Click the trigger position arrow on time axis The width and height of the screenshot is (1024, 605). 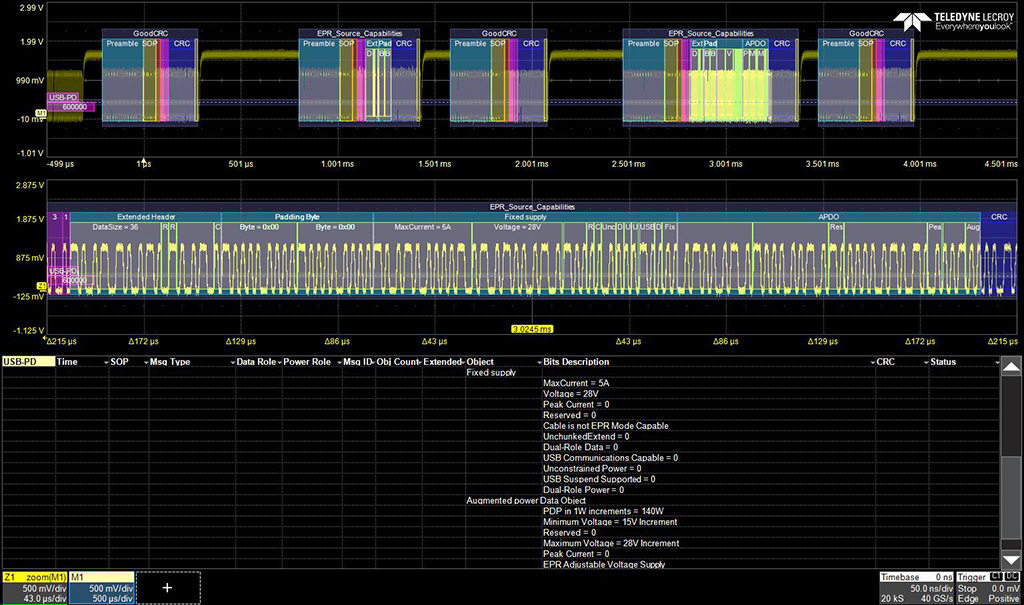pos(144,160)
